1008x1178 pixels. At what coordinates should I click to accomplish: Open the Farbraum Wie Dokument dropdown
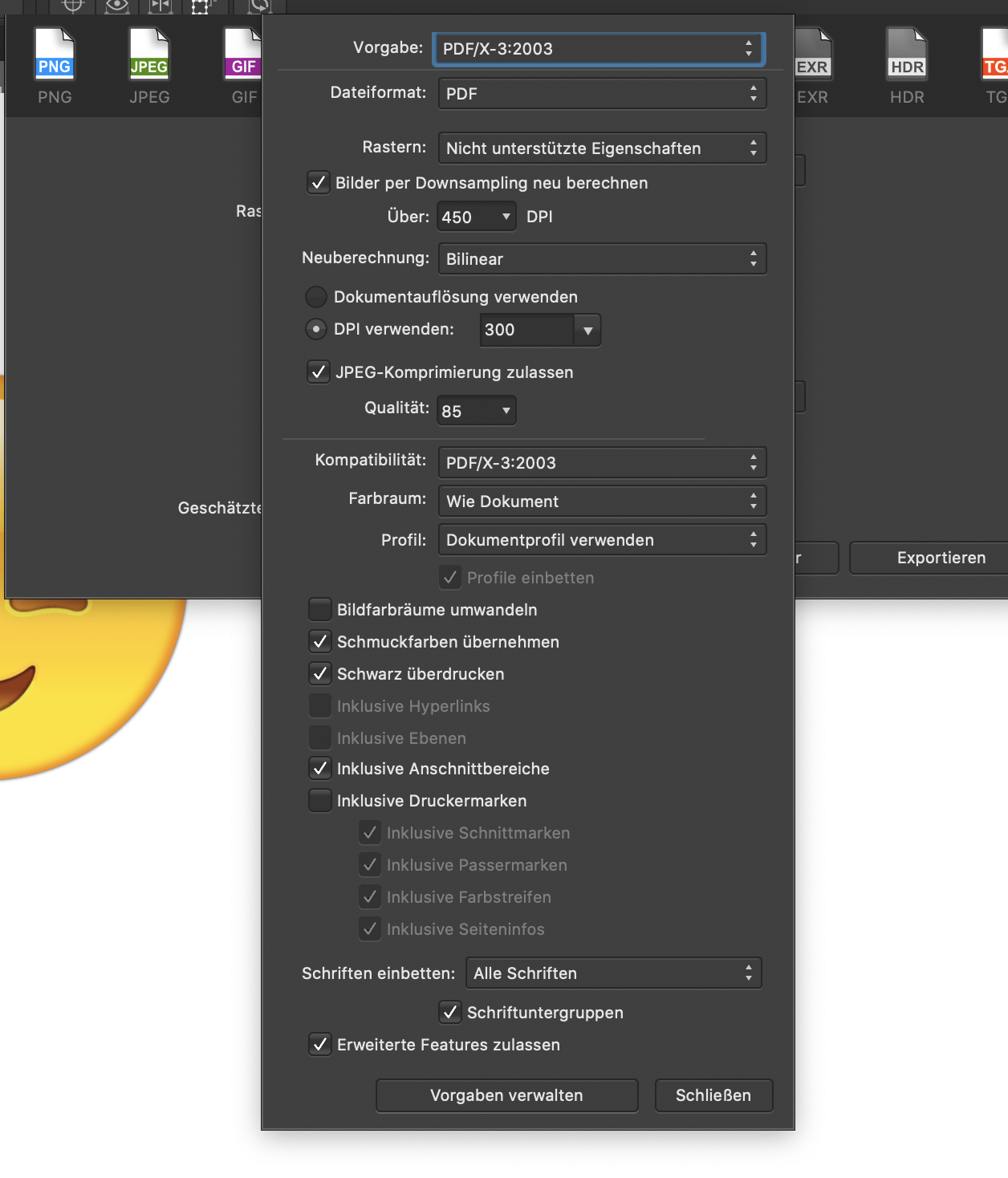[602, 501]
